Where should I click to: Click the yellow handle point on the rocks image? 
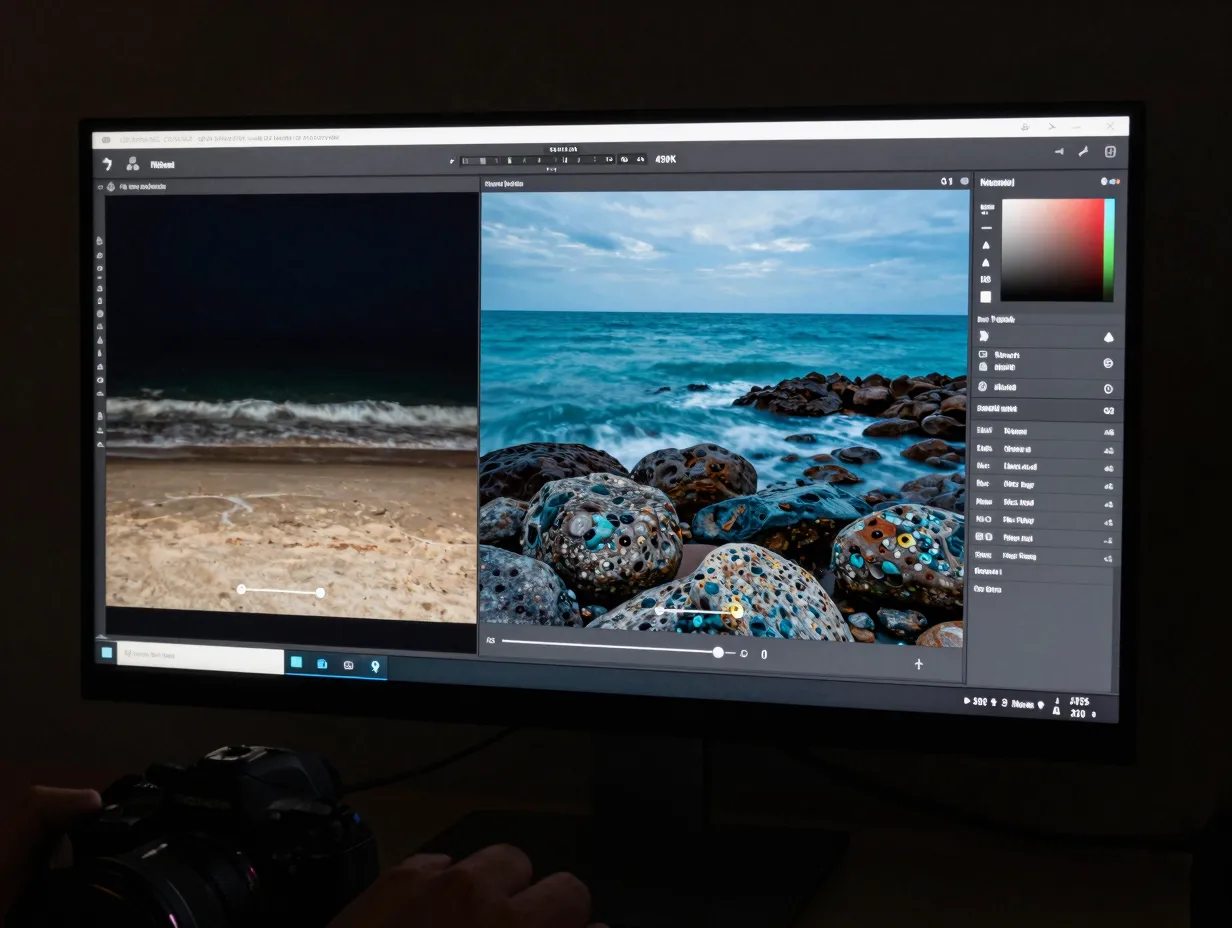click(737, 610)
